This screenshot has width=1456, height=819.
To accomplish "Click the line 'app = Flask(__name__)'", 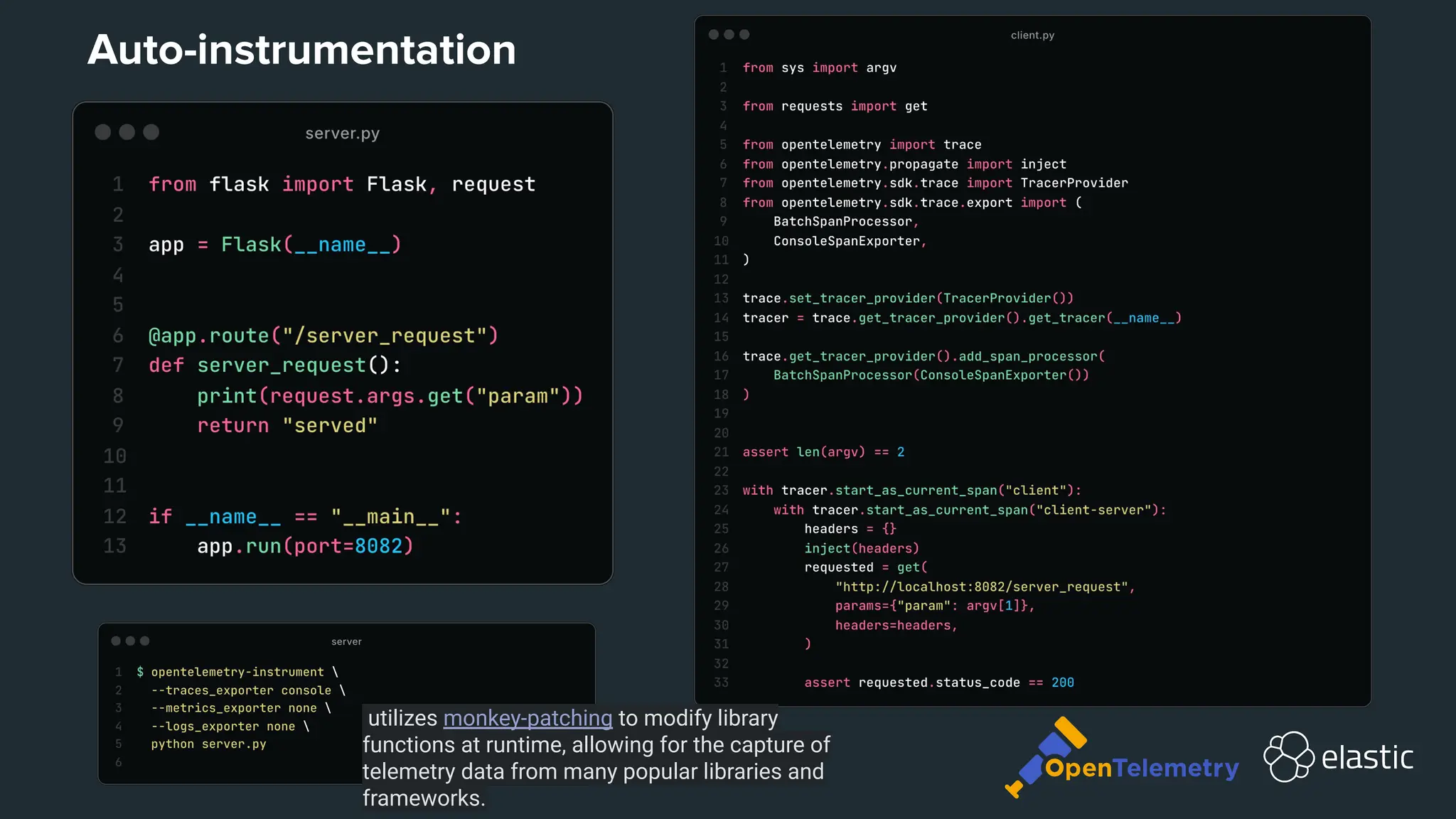I will pos(275,245).
